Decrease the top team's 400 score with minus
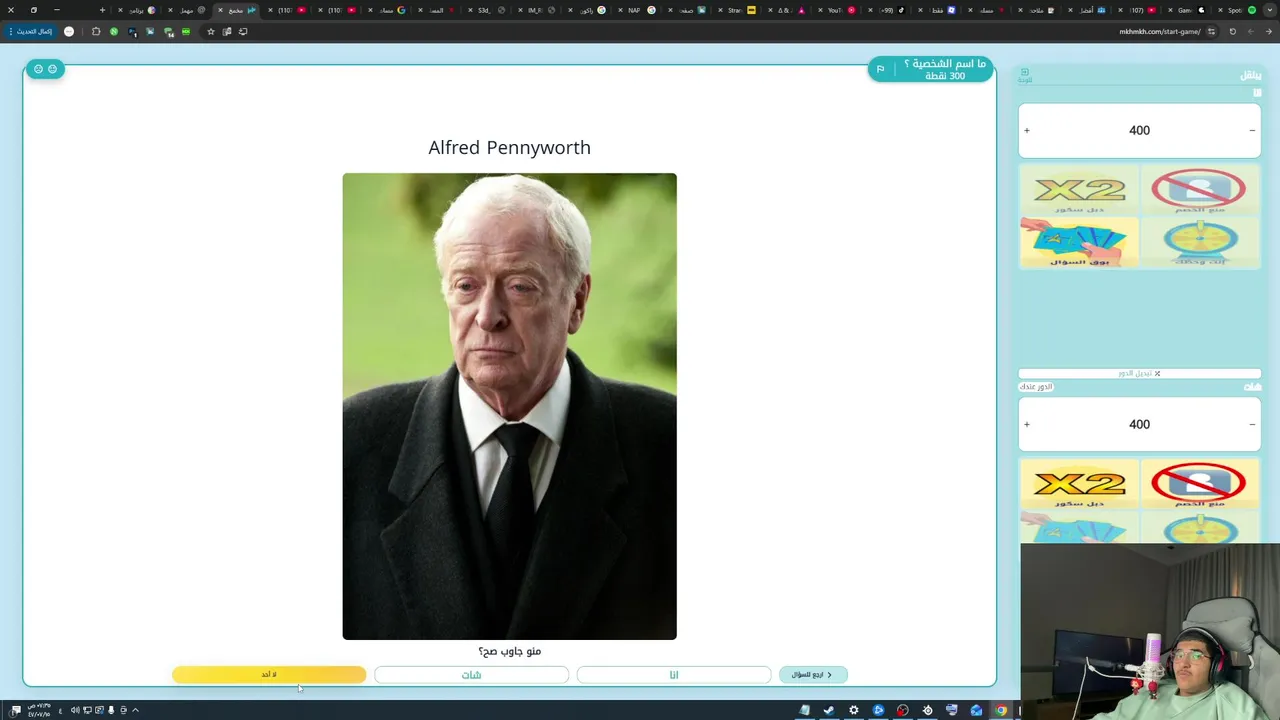Screen dimensions: 1280x720 pyautogui.click(x=1252, y=131)
